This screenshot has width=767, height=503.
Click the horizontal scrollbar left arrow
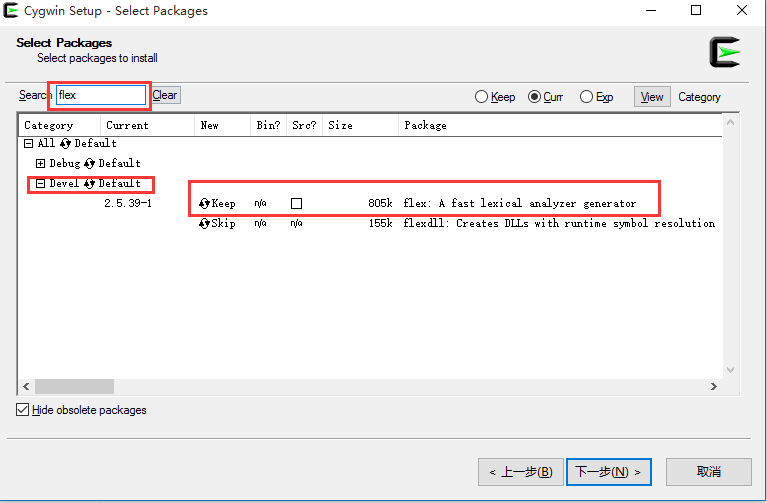tap(26, 387)
